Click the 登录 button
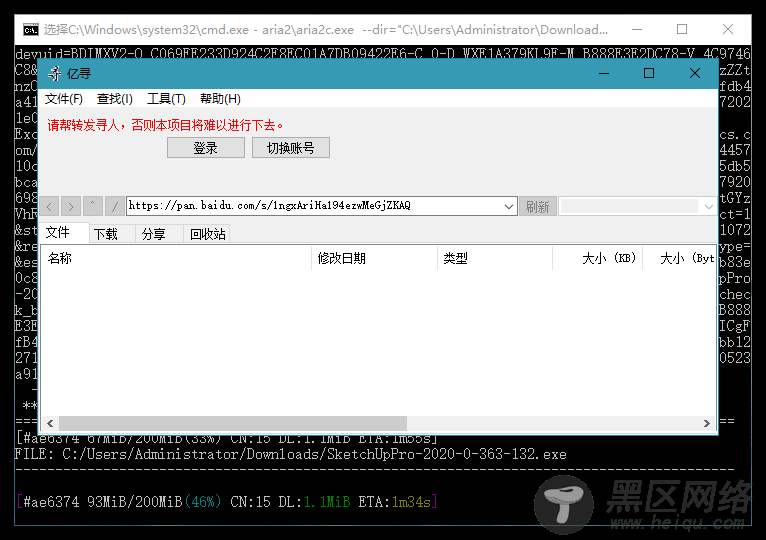 [206, 148]
